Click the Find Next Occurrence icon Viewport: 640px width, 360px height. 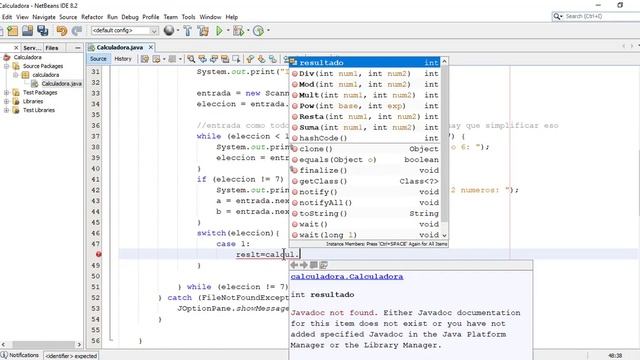213,59
